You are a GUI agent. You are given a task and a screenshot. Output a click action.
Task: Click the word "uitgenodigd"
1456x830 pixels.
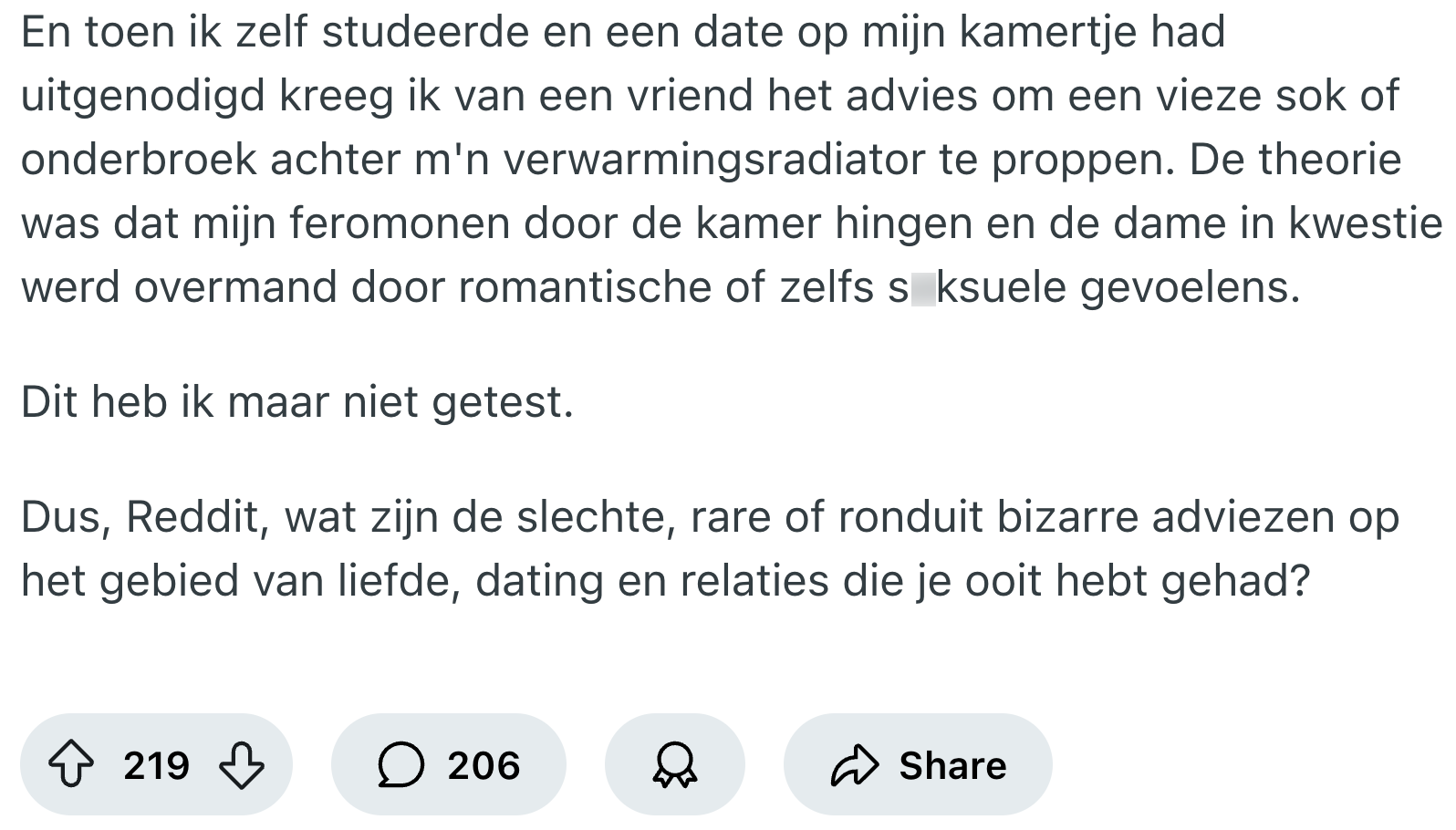[x=143, y=96]
